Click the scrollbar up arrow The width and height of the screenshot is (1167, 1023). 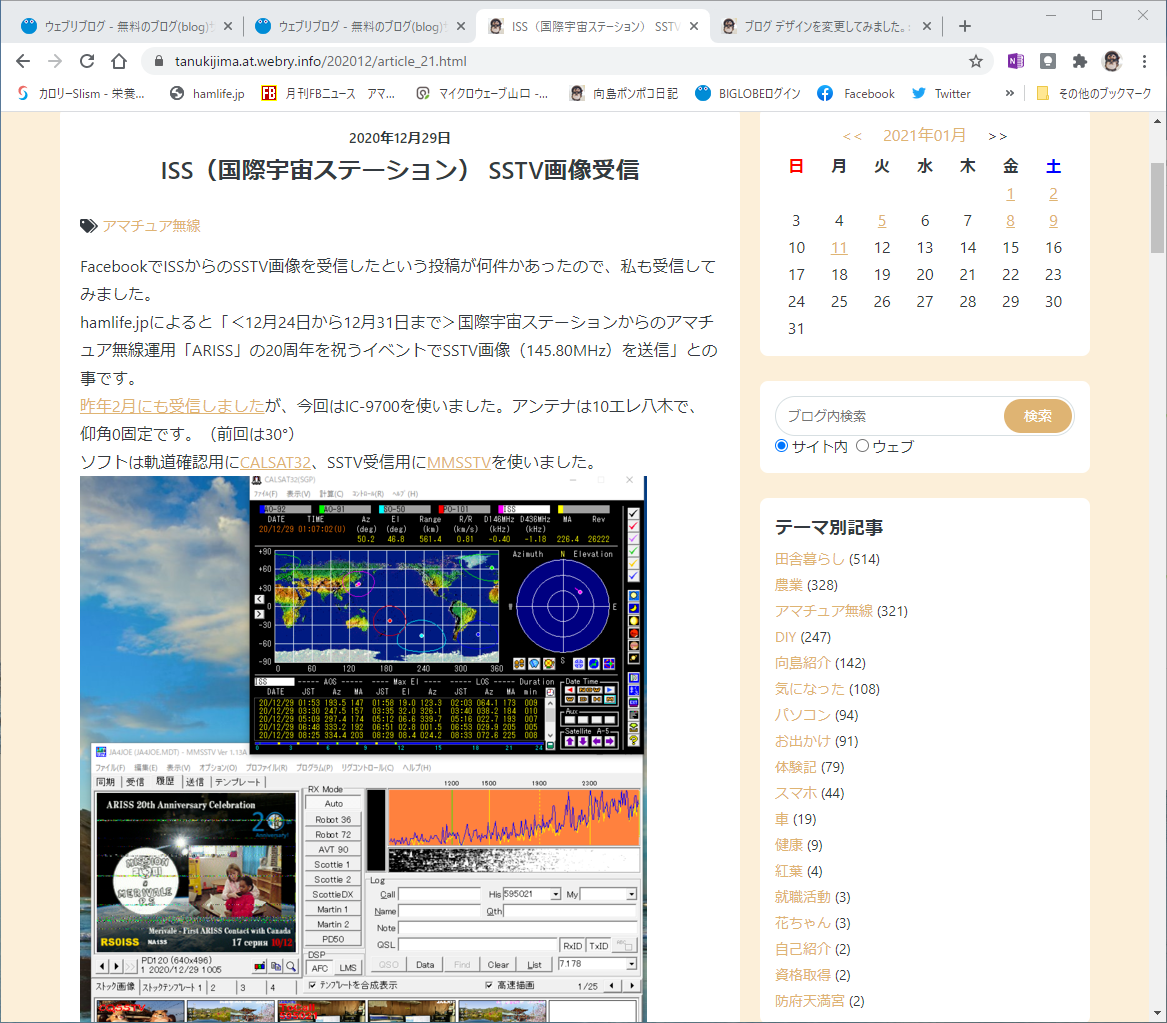click(1157, 121)
